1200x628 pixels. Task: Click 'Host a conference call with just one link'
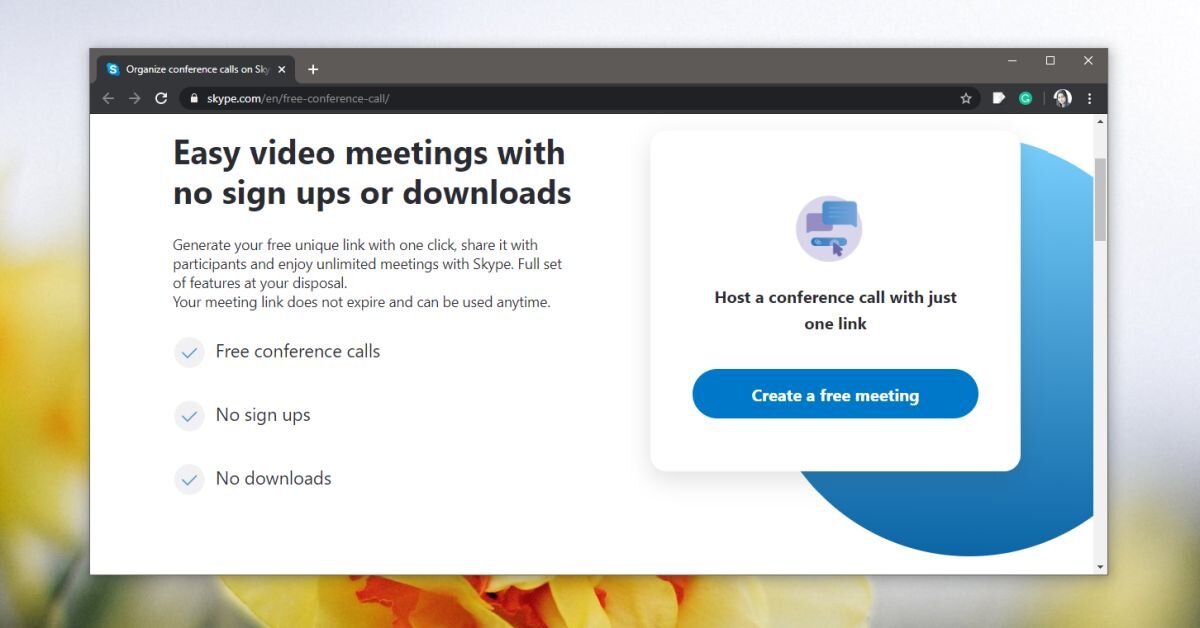(835, 310)
